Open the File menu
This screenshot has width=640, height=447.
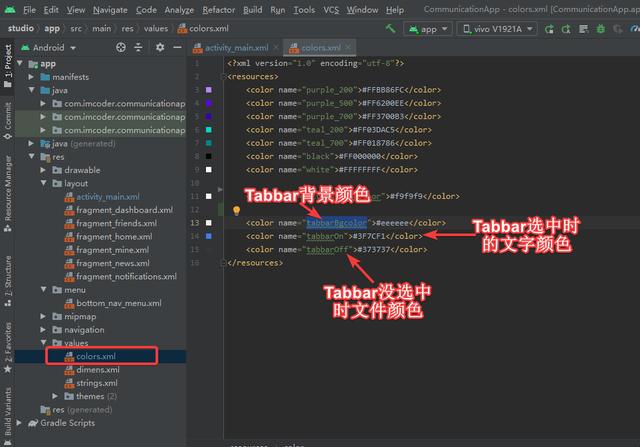point(29,10)
